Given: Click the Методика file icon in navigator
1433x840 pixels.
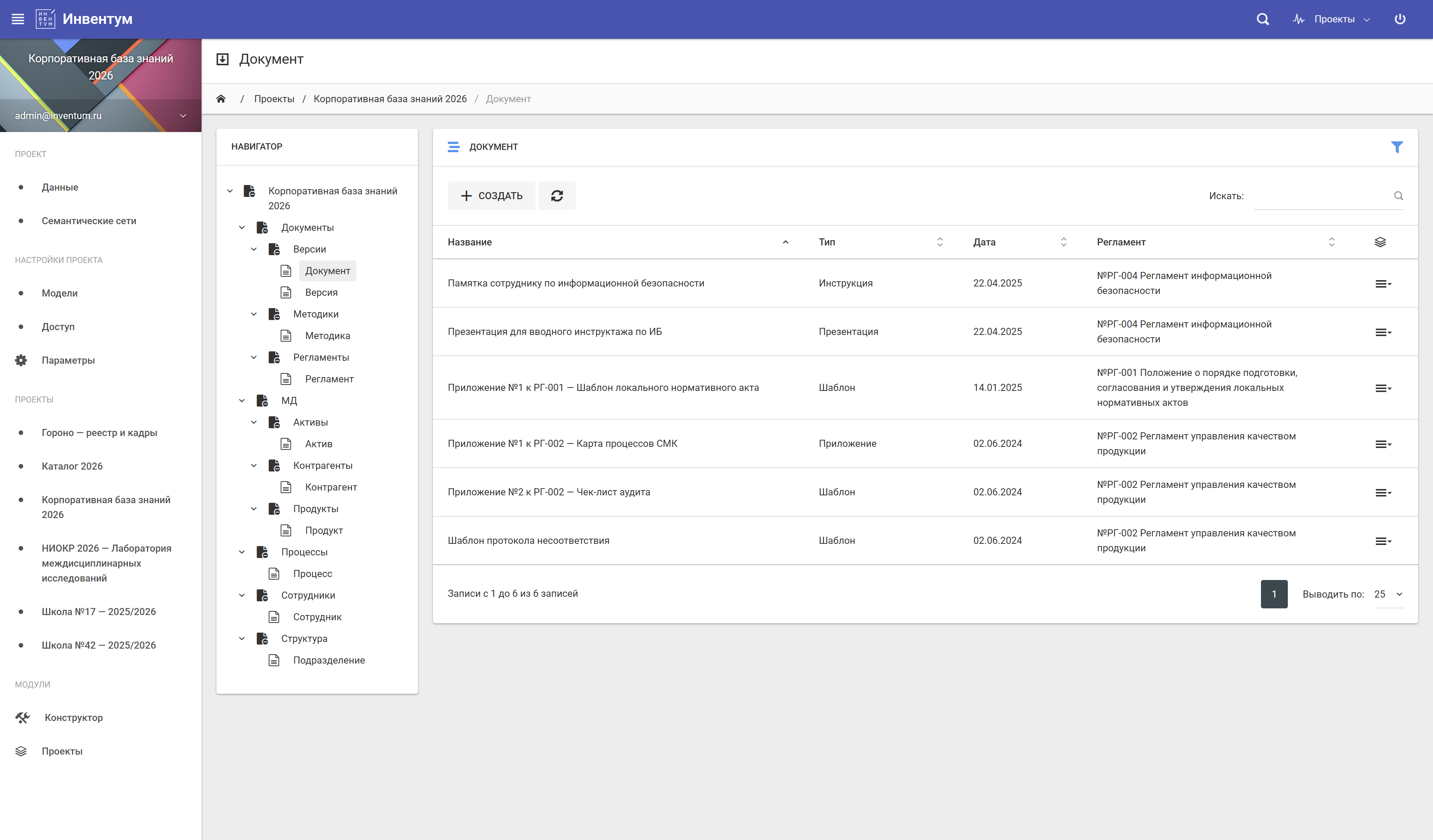Looking at the screenshot, I should 286,336.
